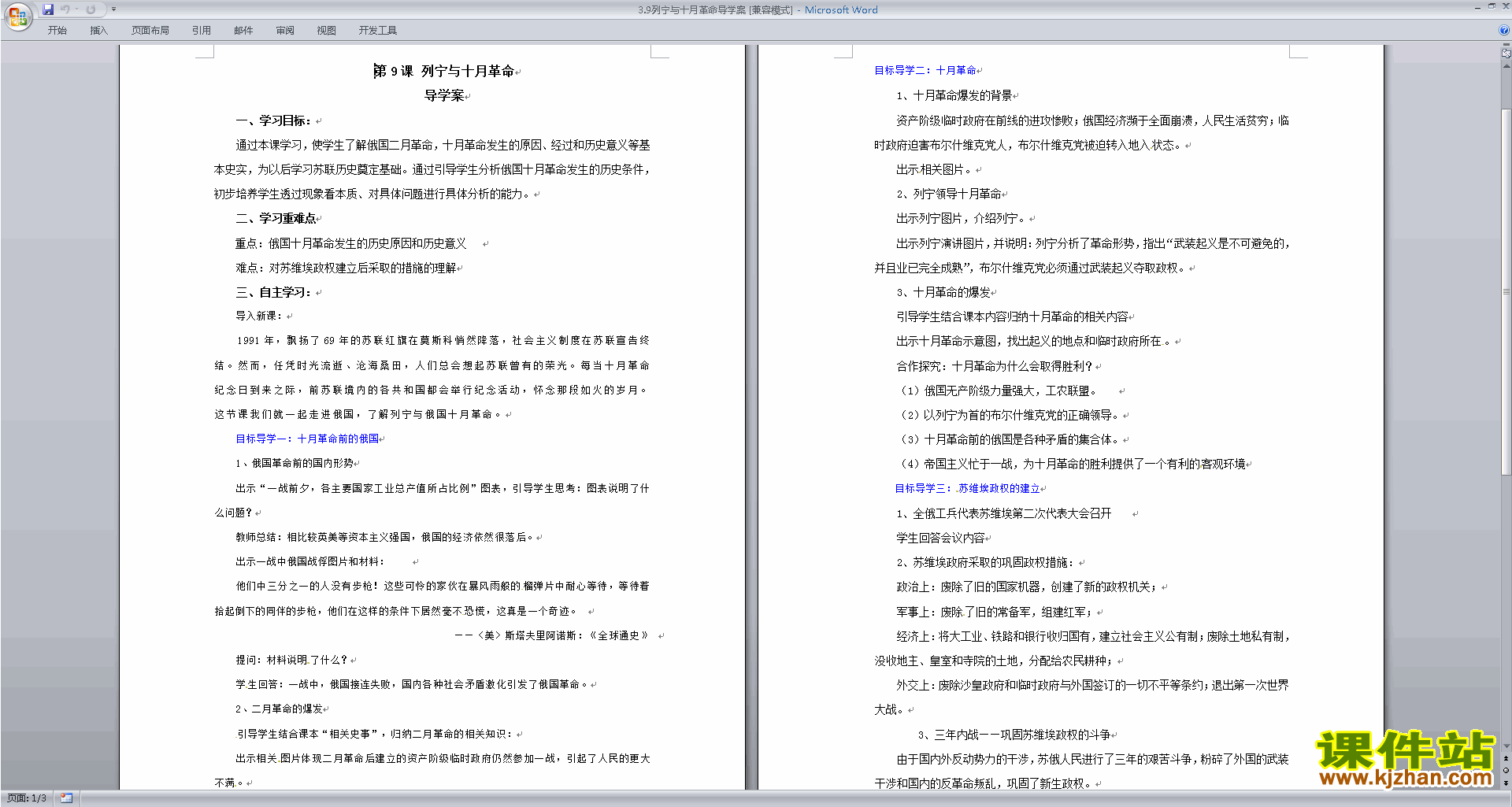Click the '导学案' subtitle line

click(x=444, y=95)
